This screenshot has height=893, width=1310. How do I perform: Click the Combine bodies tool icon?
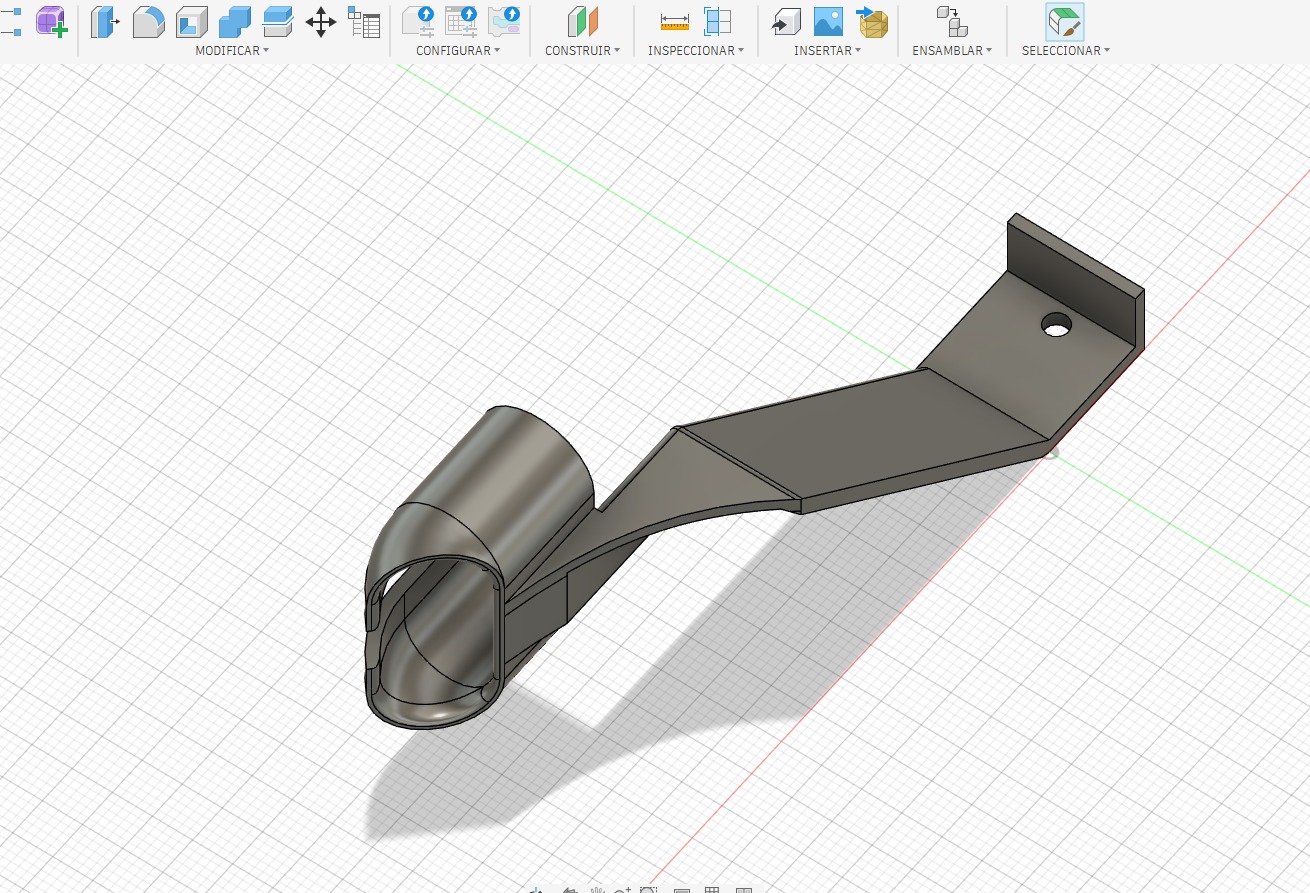point(234,21)
